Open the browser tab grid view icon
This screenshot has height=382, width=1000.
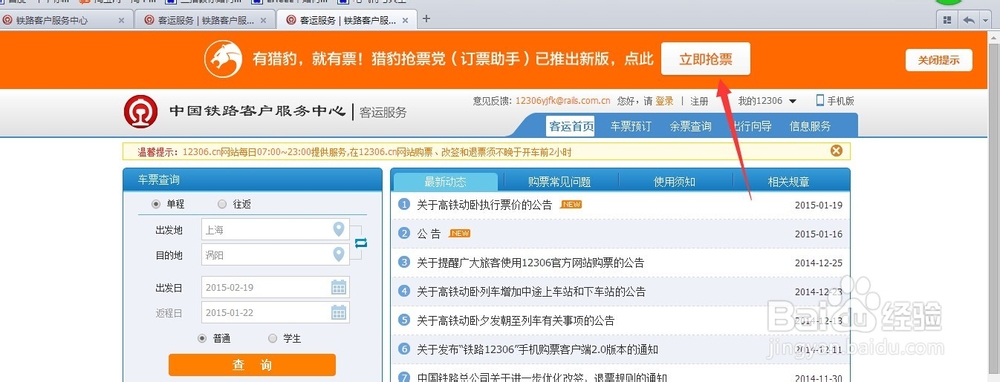[x=947, y=20]
